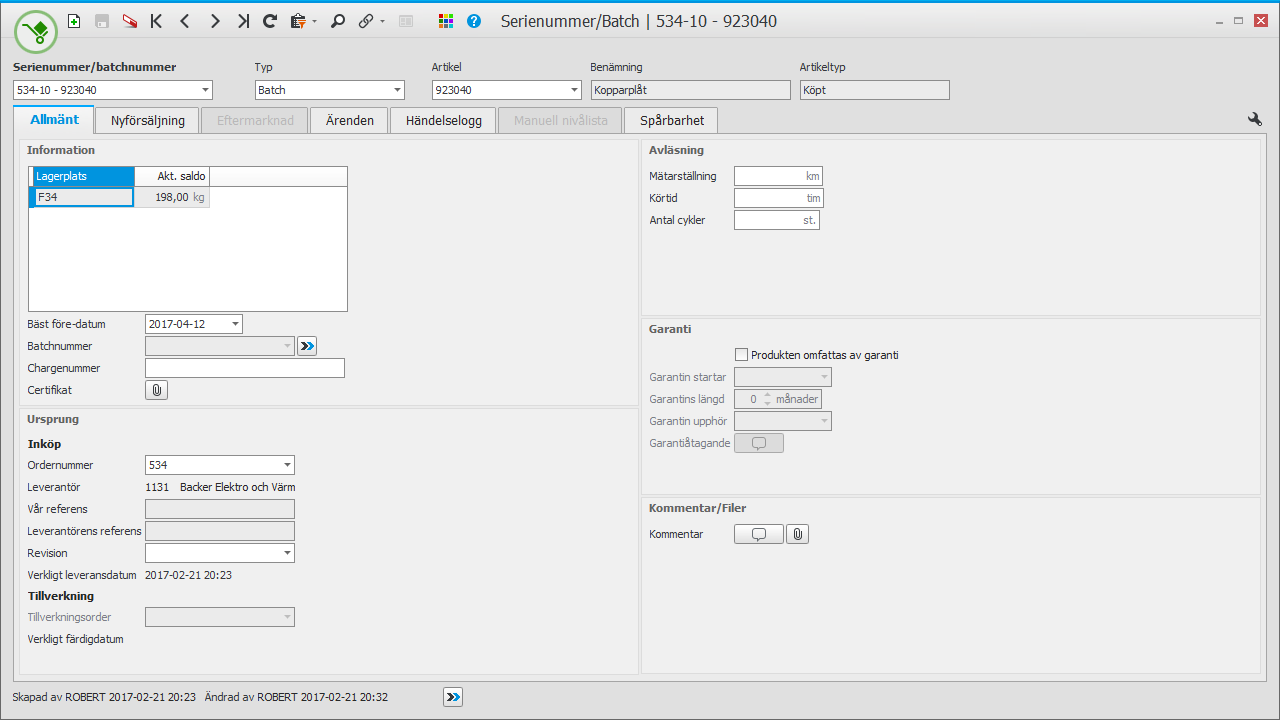Open the Garantiåtagande speech bubble button
This screenshot has height=720, width=1280.
(759, 443)
